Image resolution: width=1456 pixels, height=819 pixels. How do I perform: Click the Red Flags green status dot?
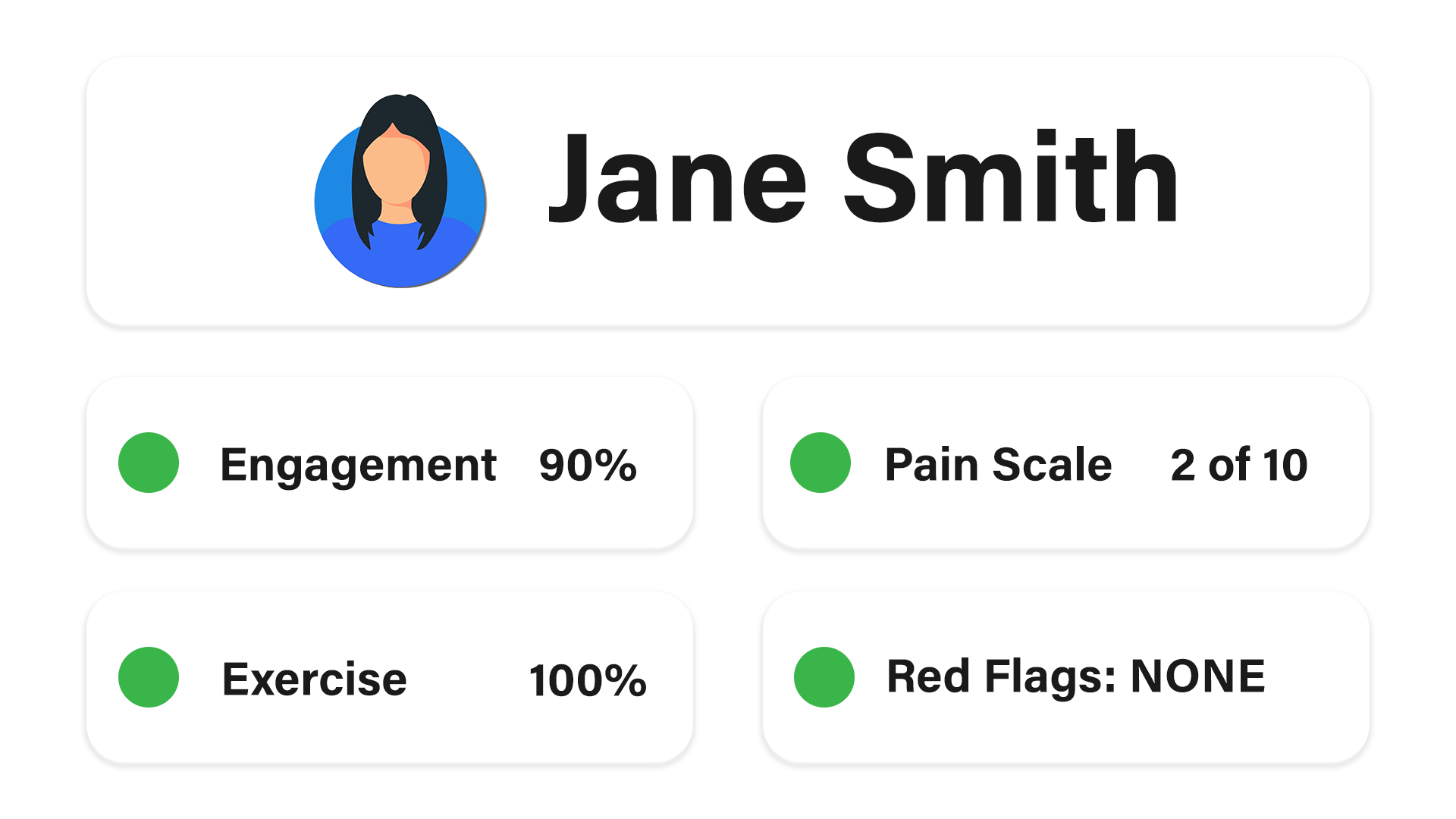(x=824, y=677)
